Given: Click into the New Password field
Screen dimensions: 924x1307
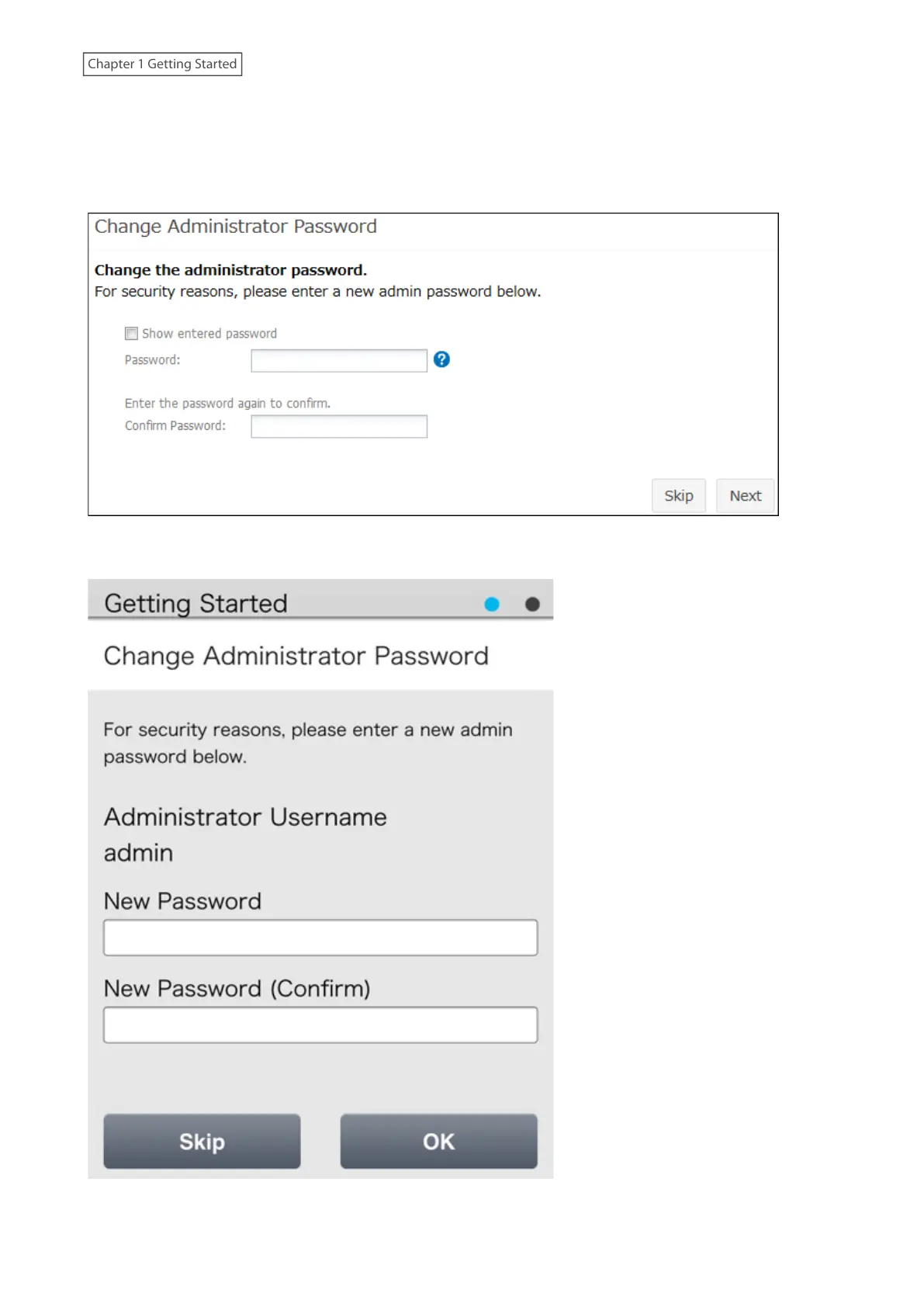Looking at the screenshot, I should [x=320, y=938].
